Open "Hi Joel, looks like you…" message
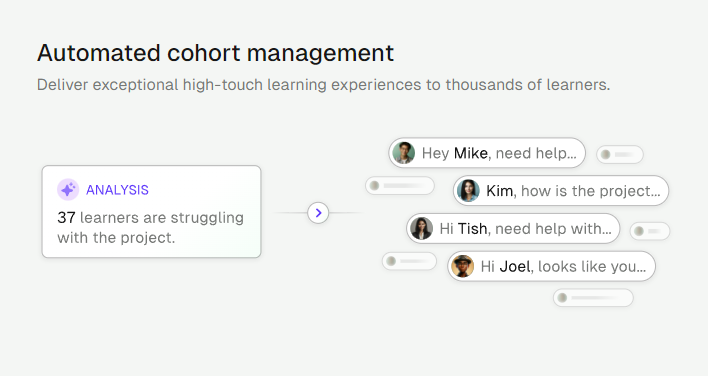708x376 pixels. [551, 266]
